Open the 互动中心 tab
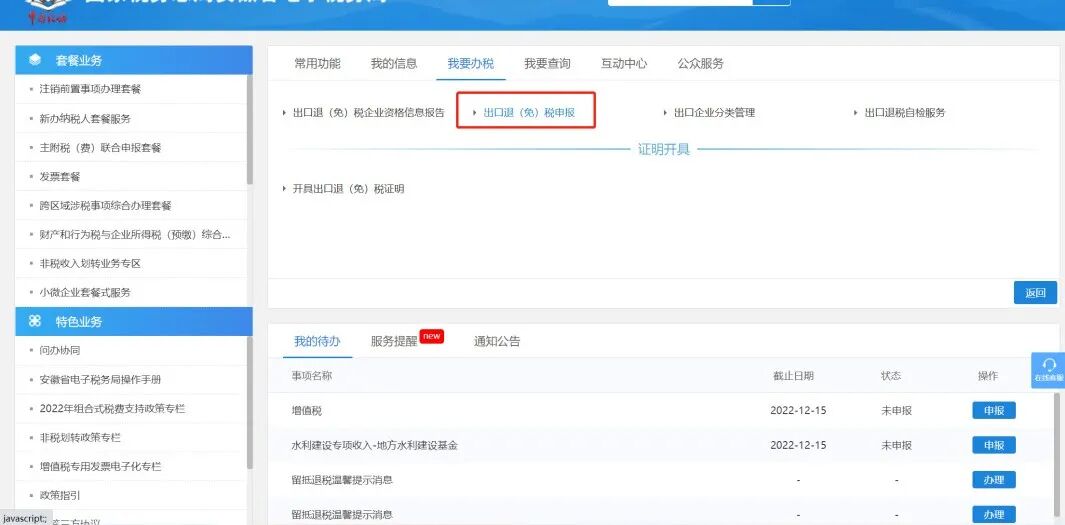Viewport: 1065px width, 525px height. click(x=624, y=64)
